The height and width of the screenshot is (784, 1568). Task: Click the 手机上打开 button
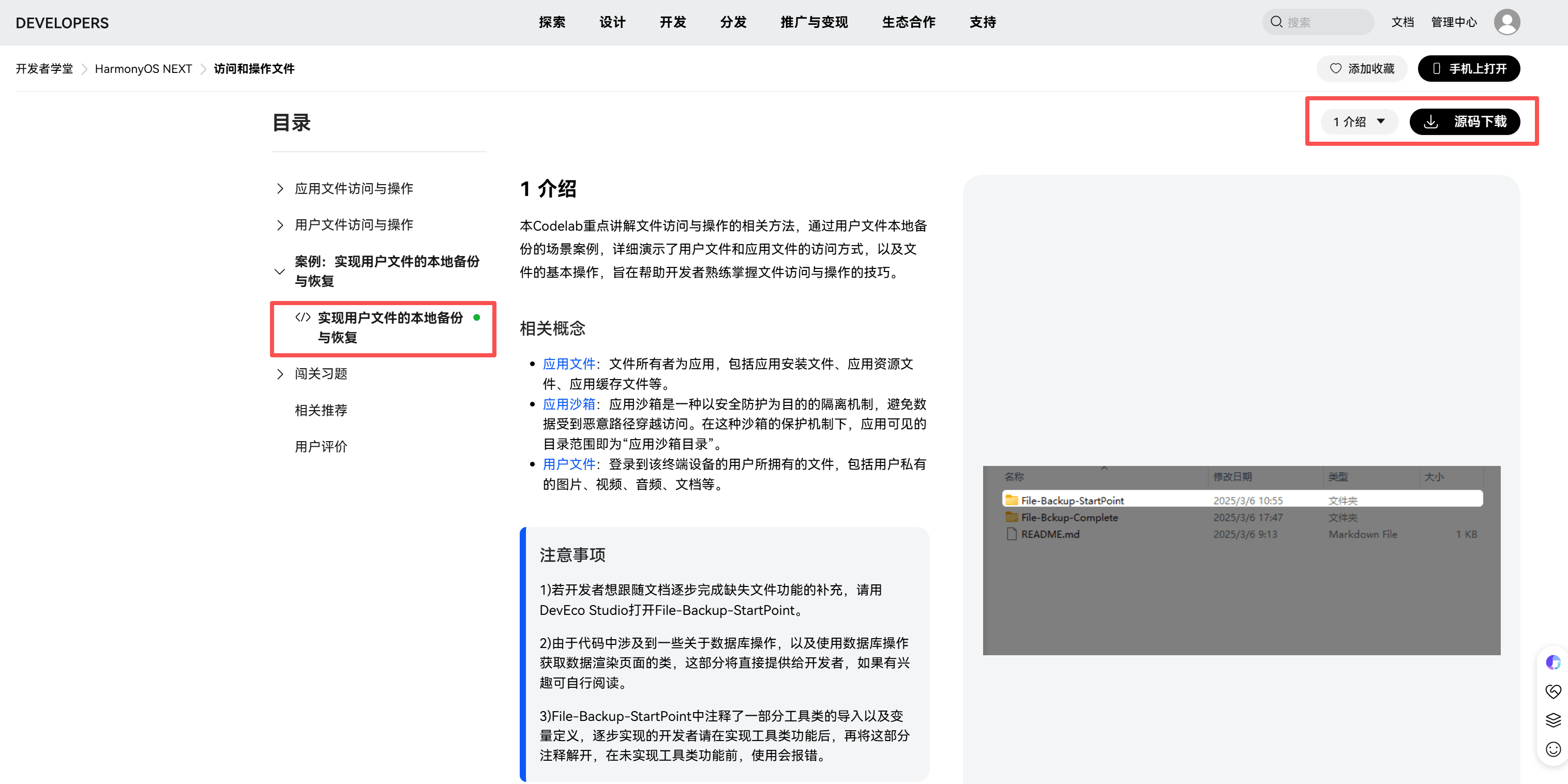point(1468,69)
